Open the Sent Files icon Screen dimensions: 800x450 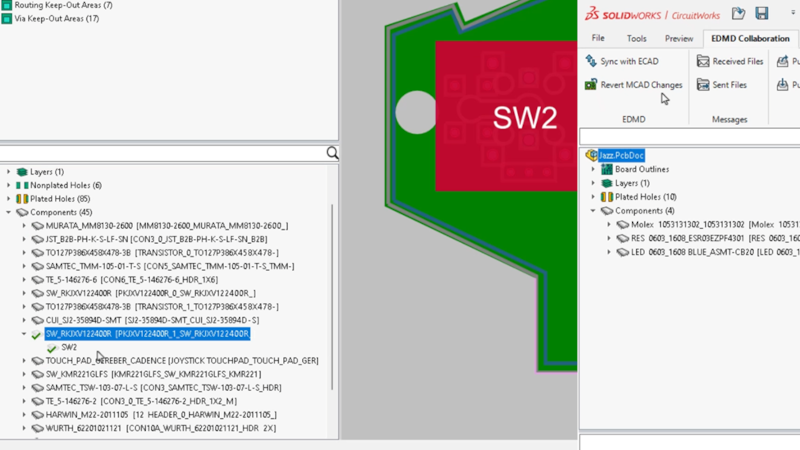(703, 85)
